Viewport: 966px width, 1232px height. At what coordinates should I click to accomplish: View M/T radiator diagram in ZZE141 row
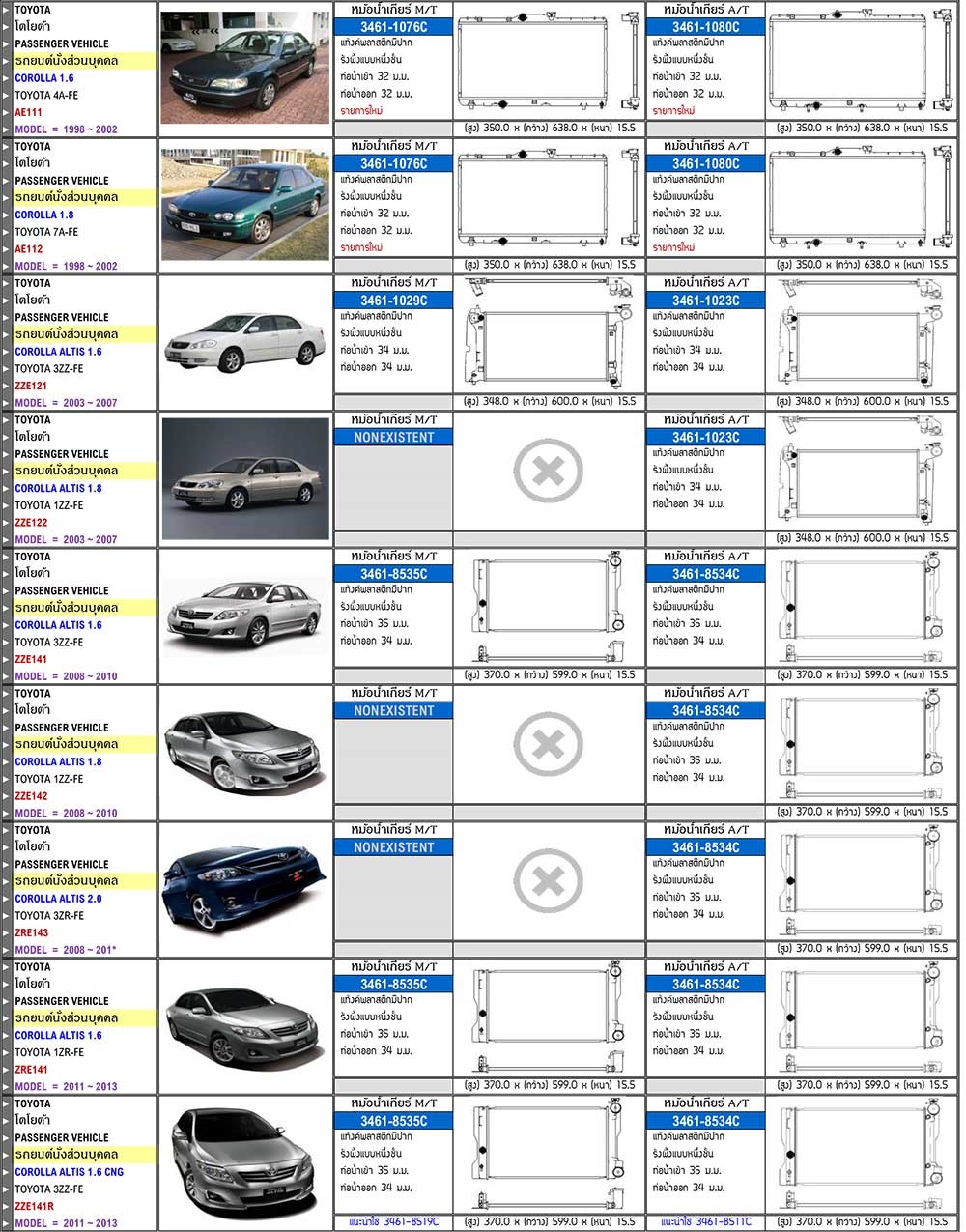click(x=549, y=609)
